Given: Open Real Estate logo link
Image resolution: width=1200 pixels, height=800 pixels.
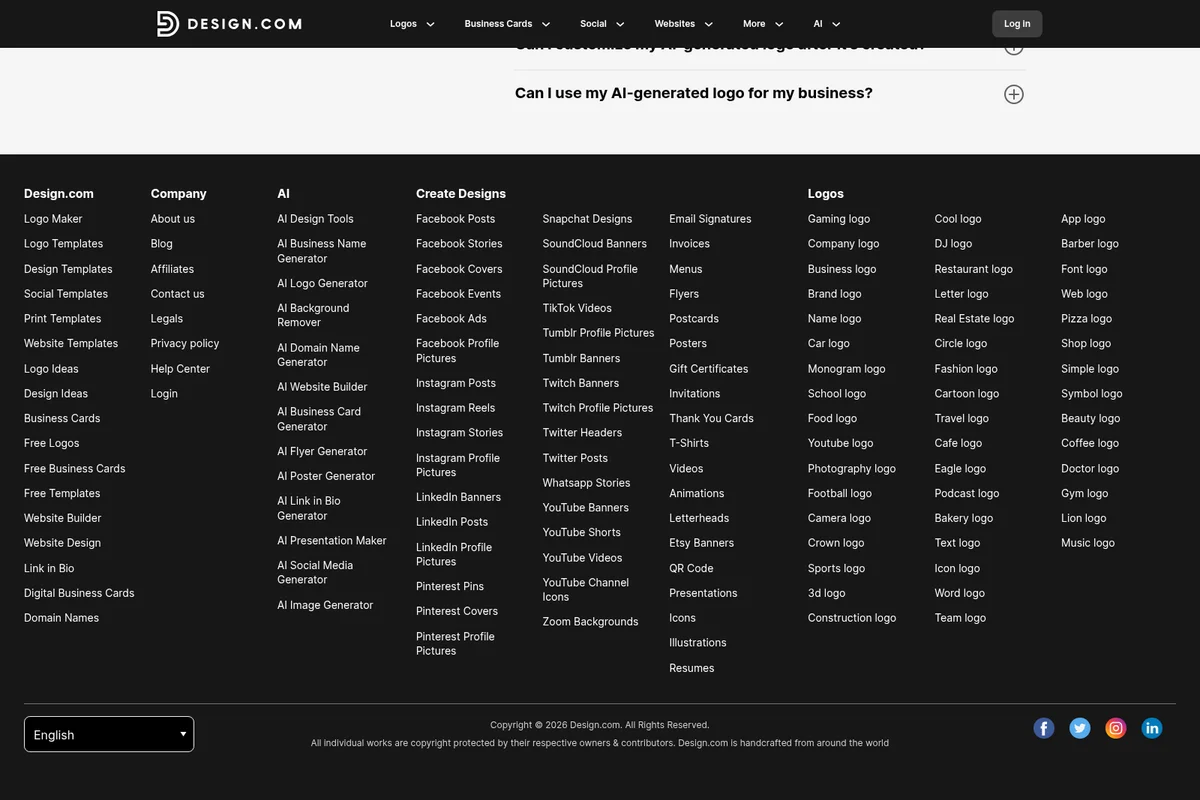Looking at the screenshot, I should [974, 319].
